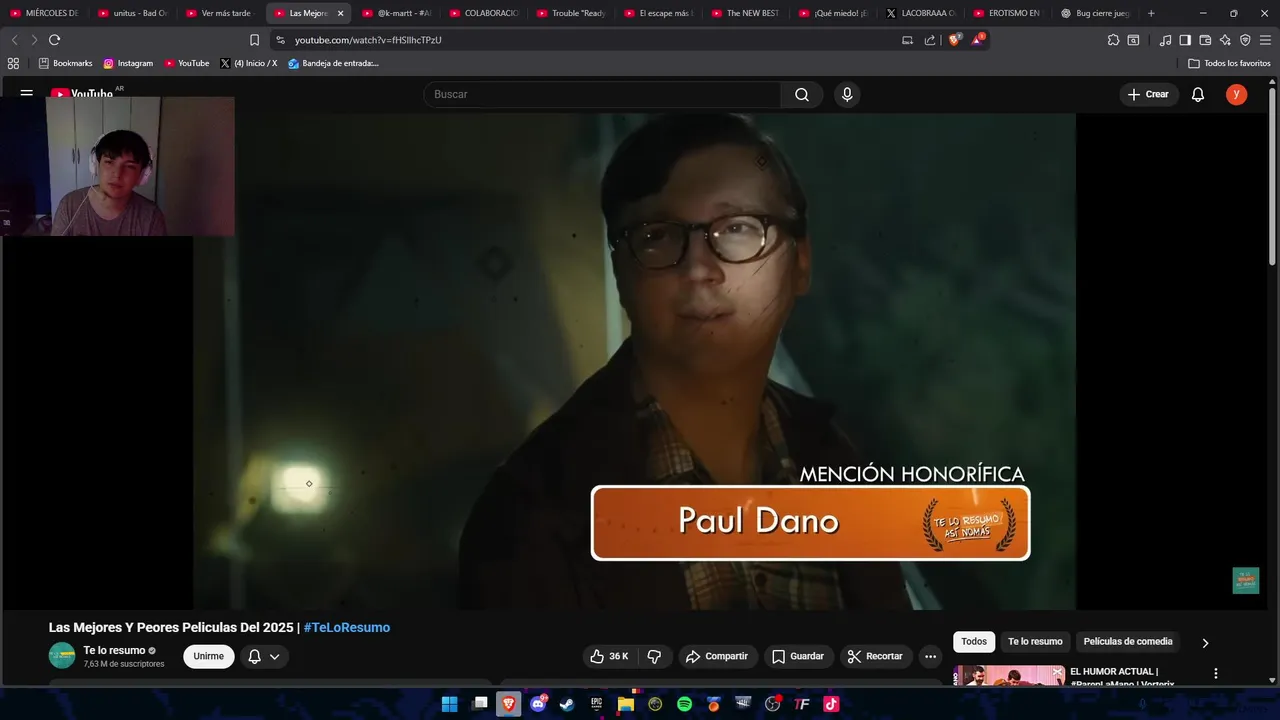The image size is (1280, 720).
Task: Switch to the LACOBRAAA X tab
Action: click(921, 13)
